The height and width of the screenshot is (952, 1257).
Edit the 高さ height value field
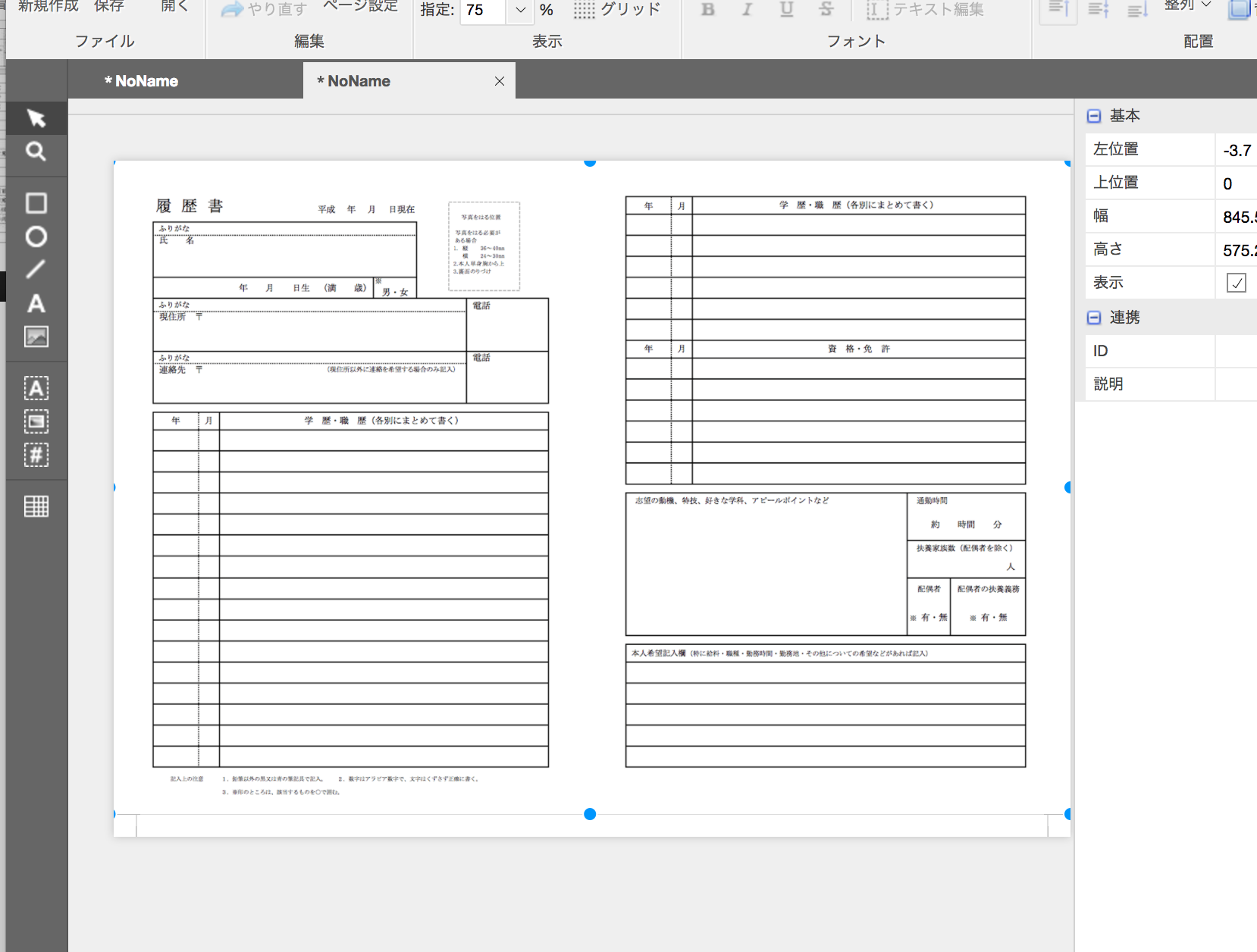pos(1236,250)
